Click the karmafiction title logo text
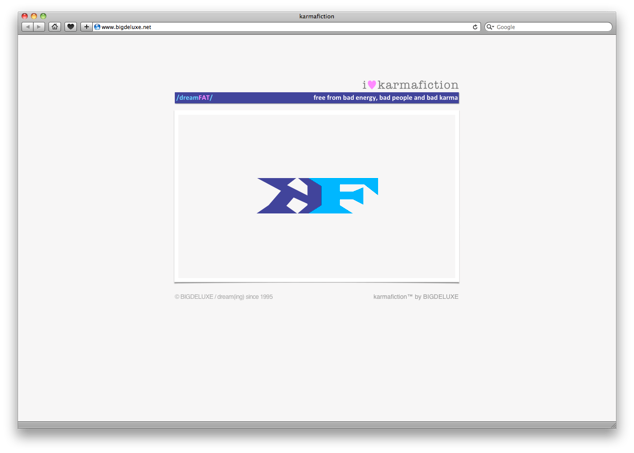This screenshot has width=634, height=453. 417,85
